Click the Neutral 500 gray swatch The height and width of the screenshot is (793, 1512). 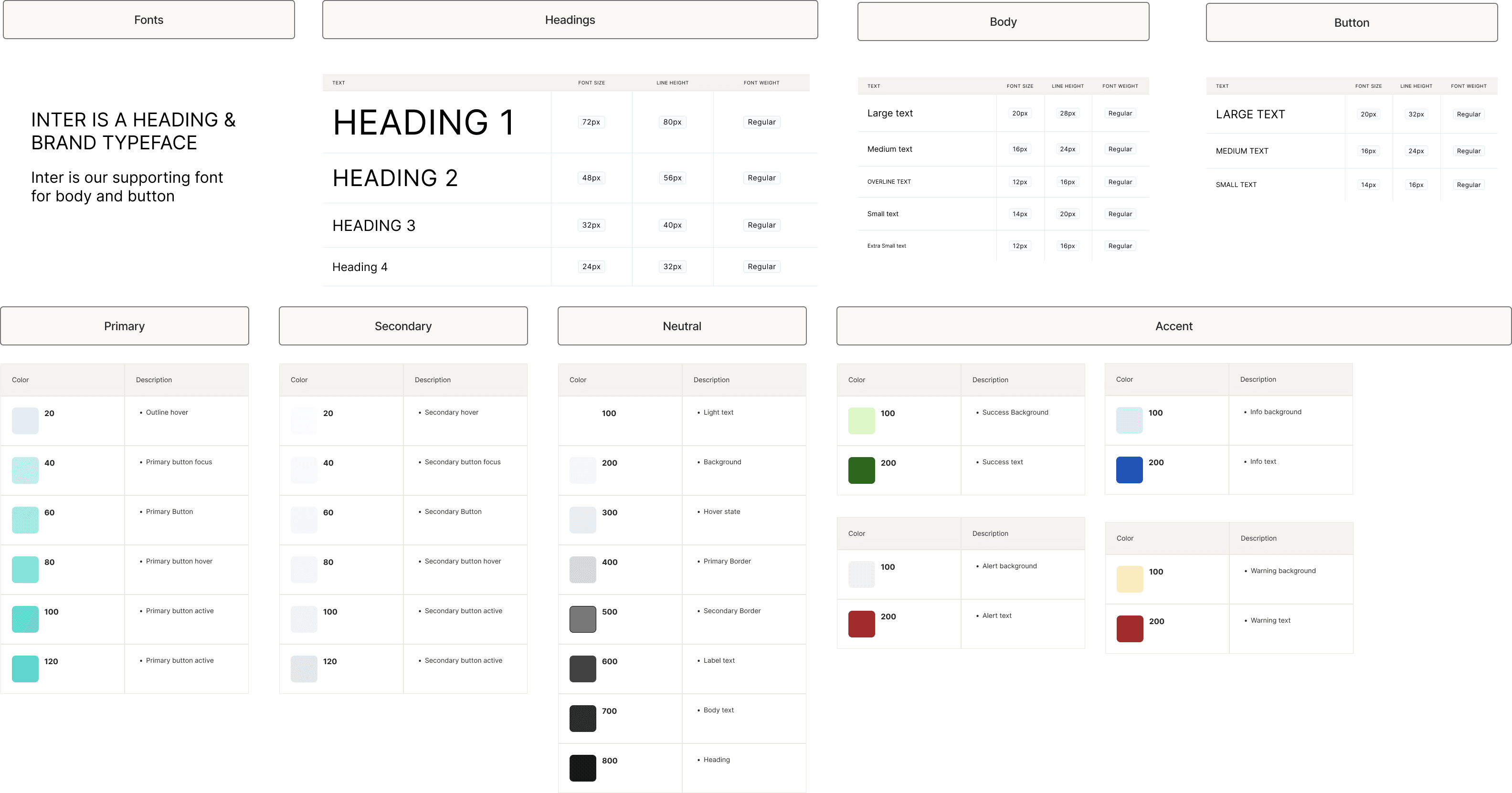(582, 619)
